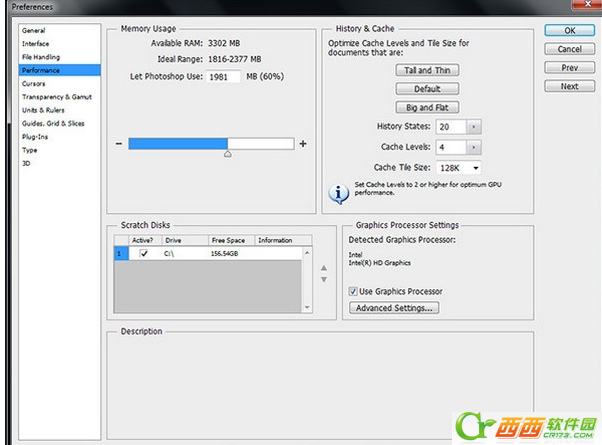This screenshot has width=602, height=445.
Task: Click the Tall and Thin button
Action: (427, 70)
